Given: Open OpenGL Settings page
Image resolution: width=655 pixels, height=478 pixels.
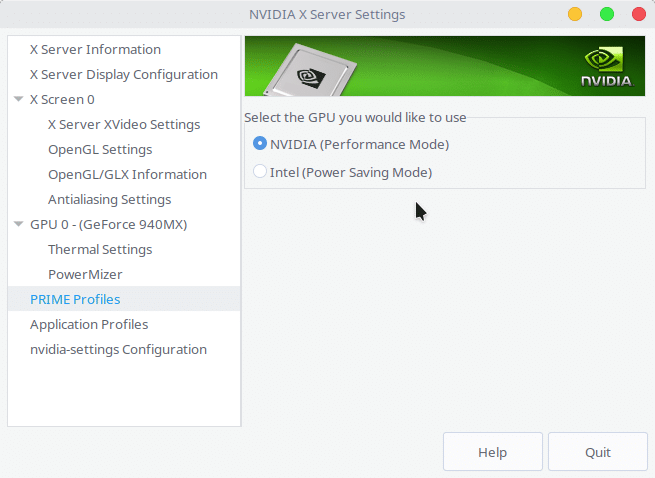Looking at the screenshot, I should 100,150.
